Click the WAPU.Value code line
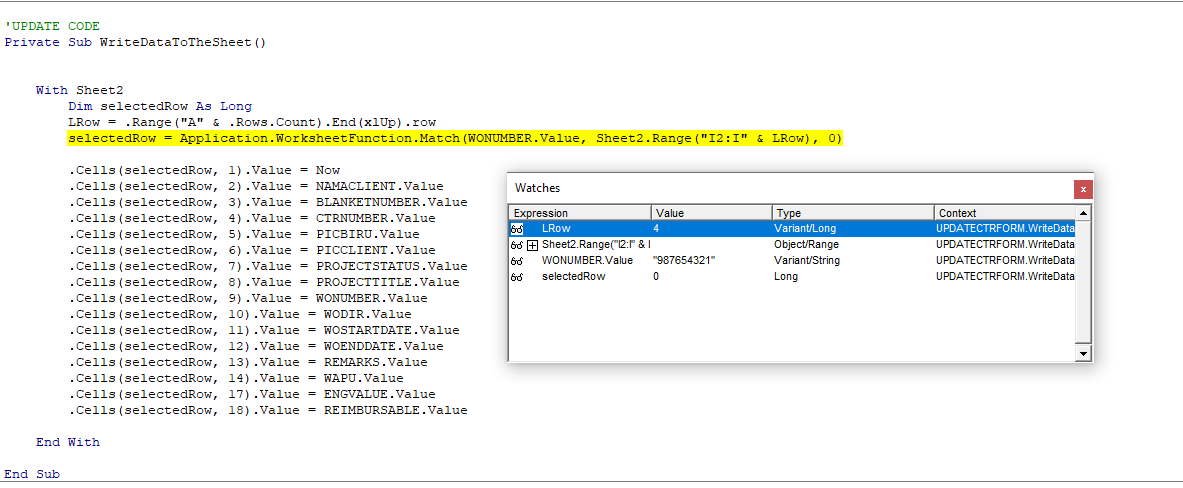1183x488 pixels. click(x=236, y=379)
